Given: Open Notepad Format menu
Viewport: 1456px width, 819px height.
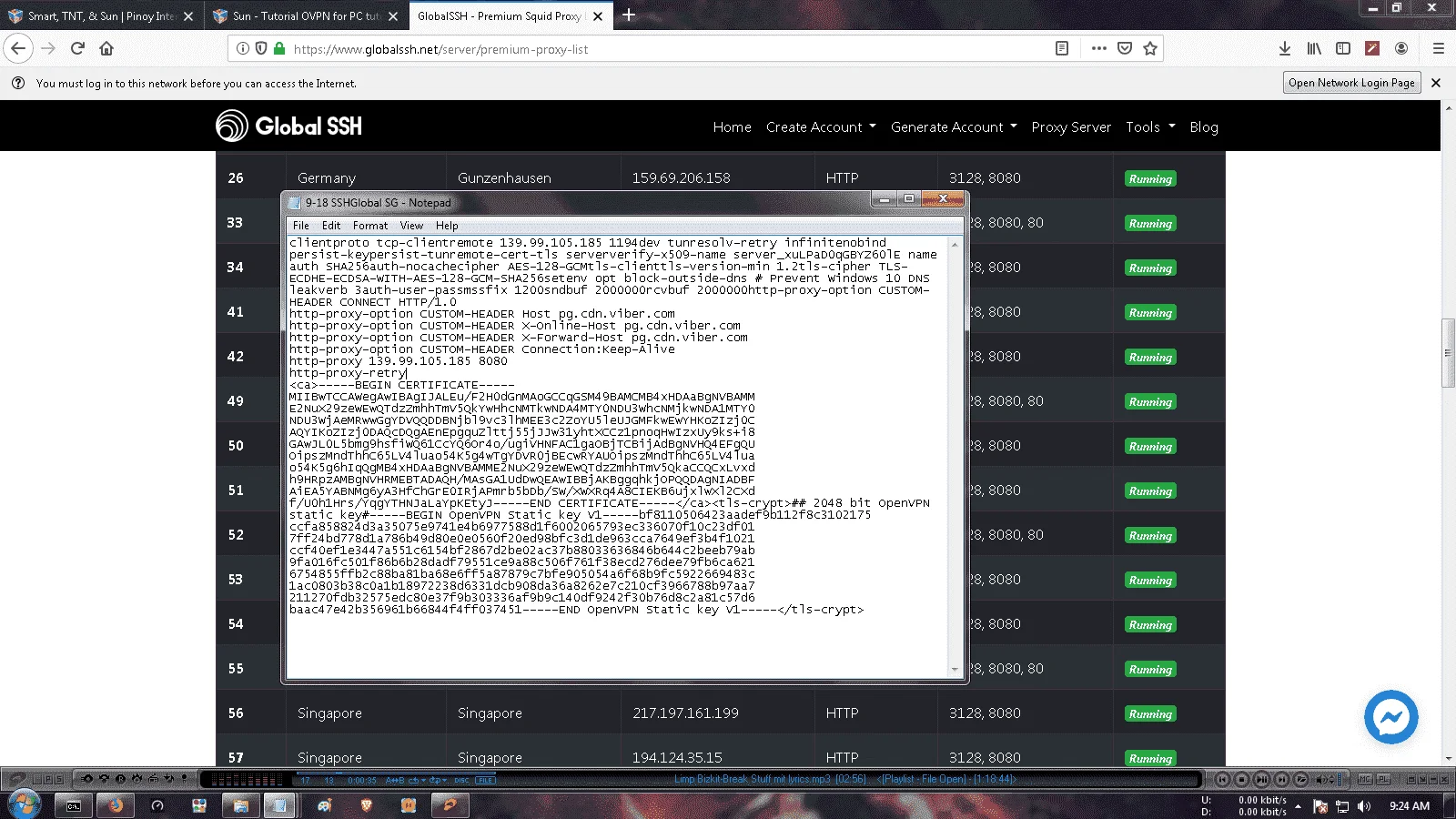Looking at the screenshot, I should coord(369,226).
